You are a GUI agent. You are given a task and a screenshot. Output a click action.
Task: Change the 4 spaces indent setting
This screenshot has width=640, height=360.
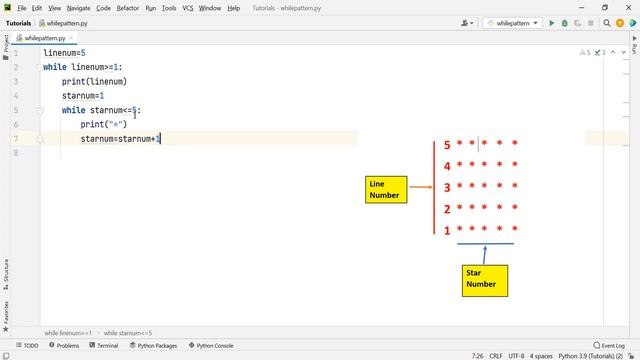pos(541,356)
